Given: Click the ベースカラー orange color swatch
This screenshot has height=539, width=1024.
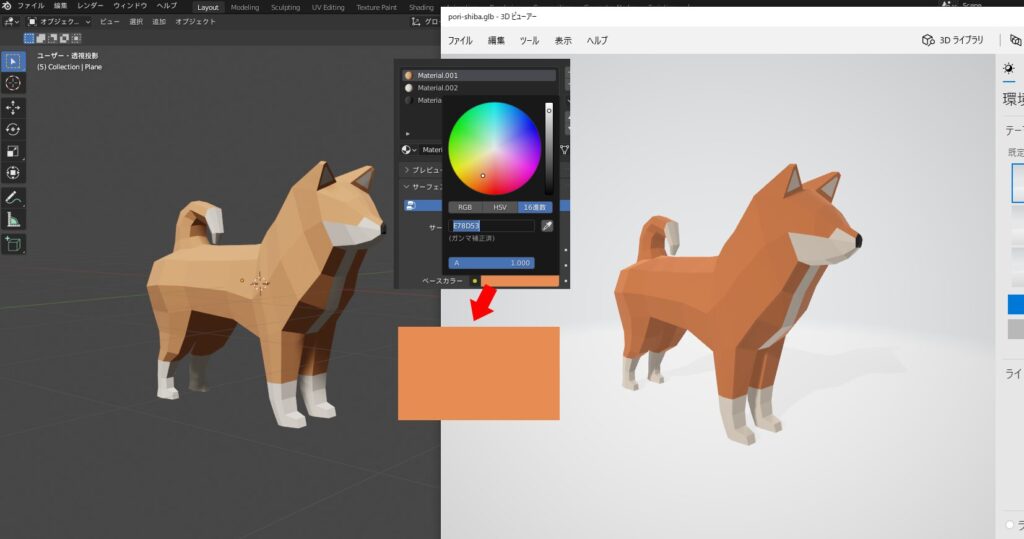Looking at the screenshot, I should pyautogui.click(x=519, y=281).
